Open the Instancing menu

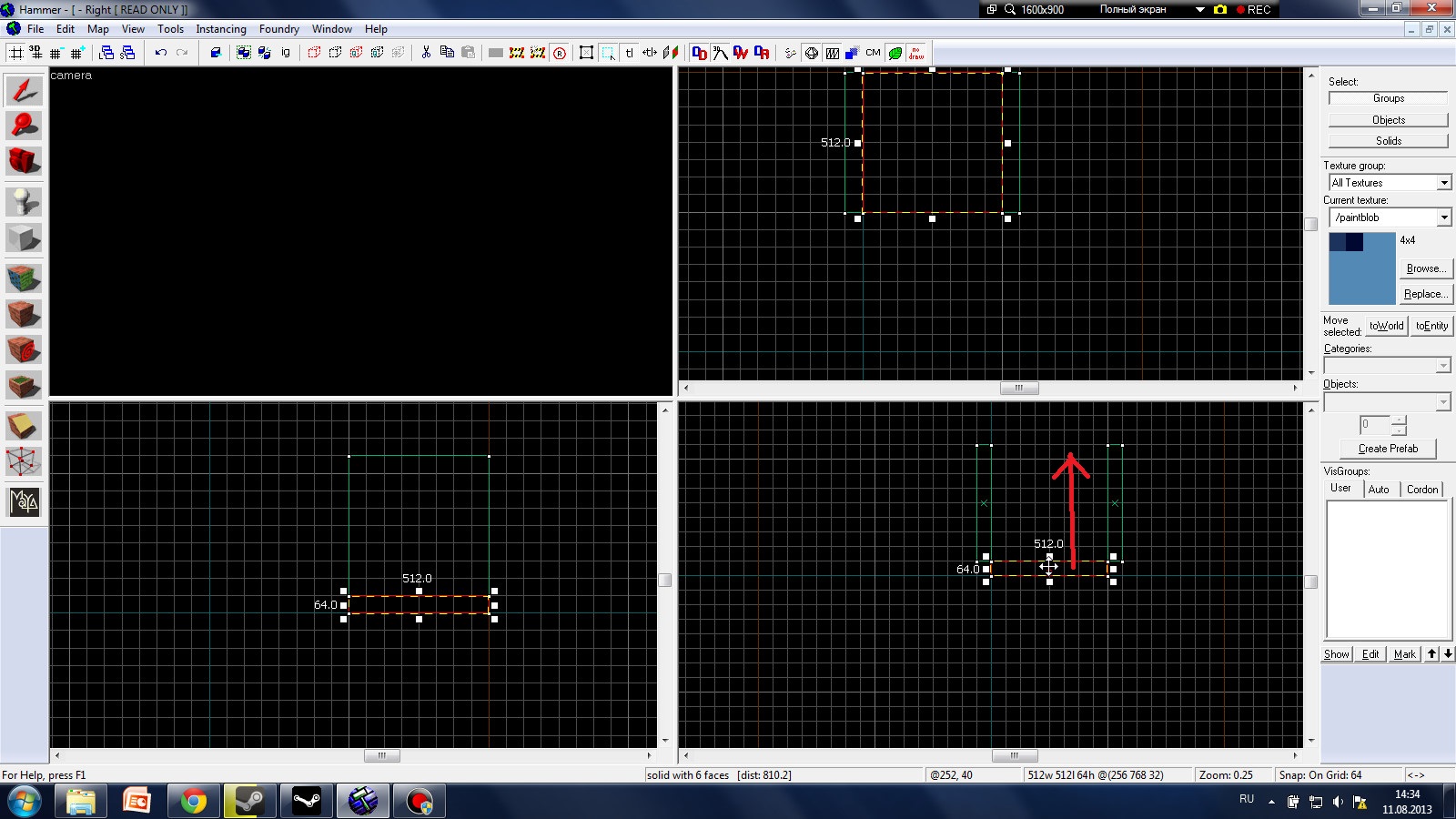tap(221, 29)
